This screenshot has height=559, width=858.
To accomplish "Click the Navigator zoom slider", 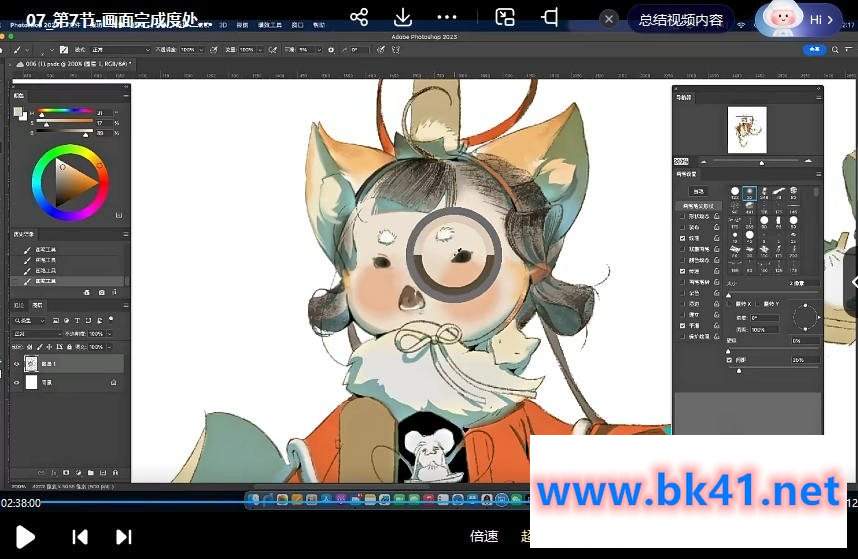I will point(756,161).
